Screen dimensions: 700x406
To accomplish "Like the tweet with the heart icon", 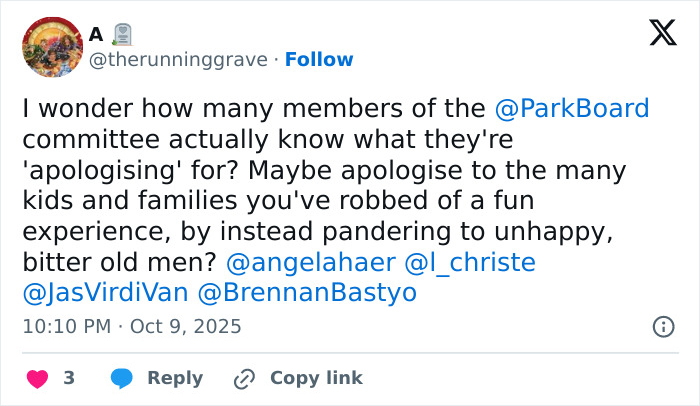I will click(37, 378).
